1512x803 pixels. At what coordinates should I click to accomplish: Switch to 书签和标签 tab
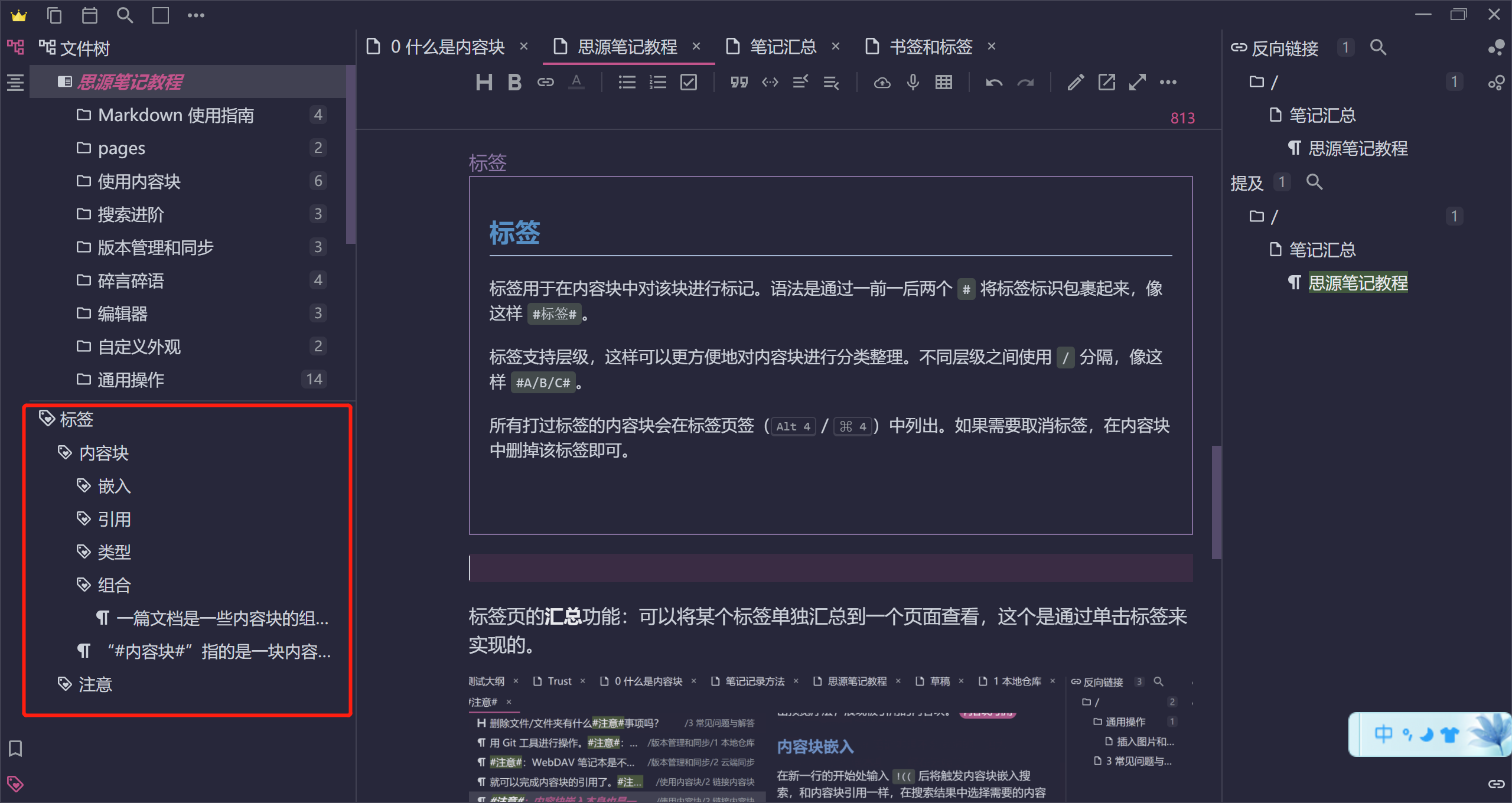pos(930,47)
